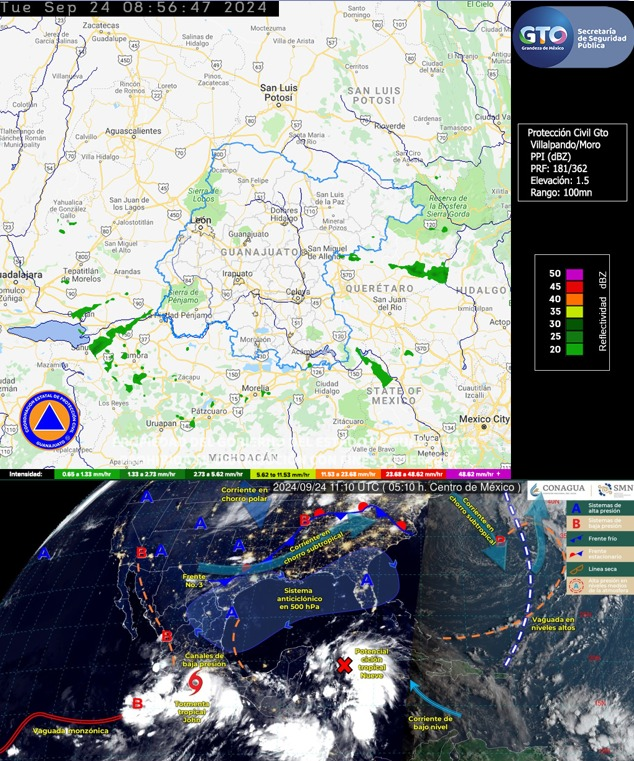Image resolution: width=634 pixels, height=761 pixels.
Task: Click the Alta presión en niveles medios legend icon
Action: pos(576,585)
